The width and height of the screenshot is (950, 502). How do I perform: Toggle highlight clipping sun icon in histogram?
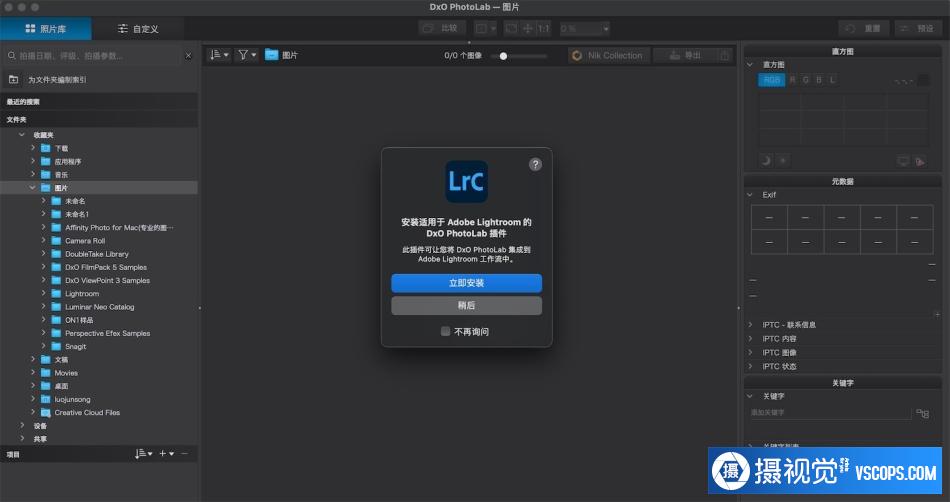point(783,160)
